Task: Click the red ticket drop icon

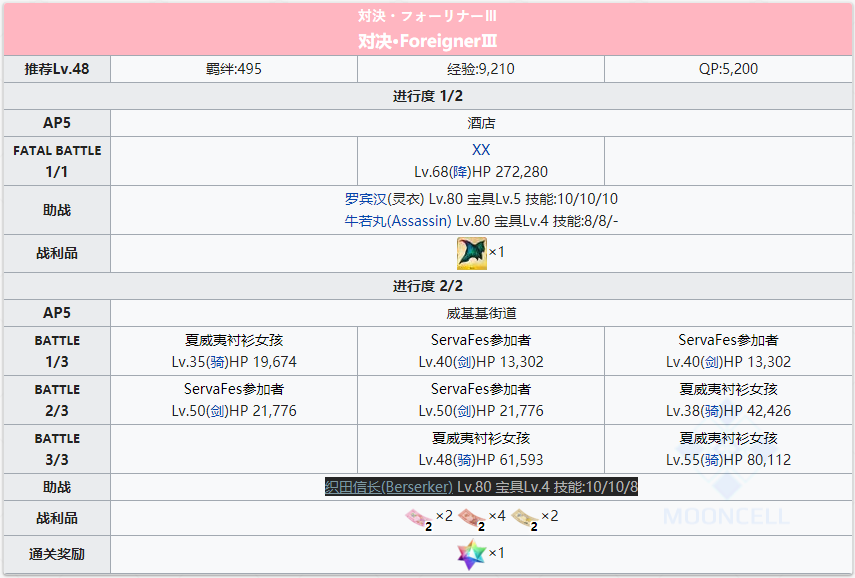Action: [x=472, y=519]
